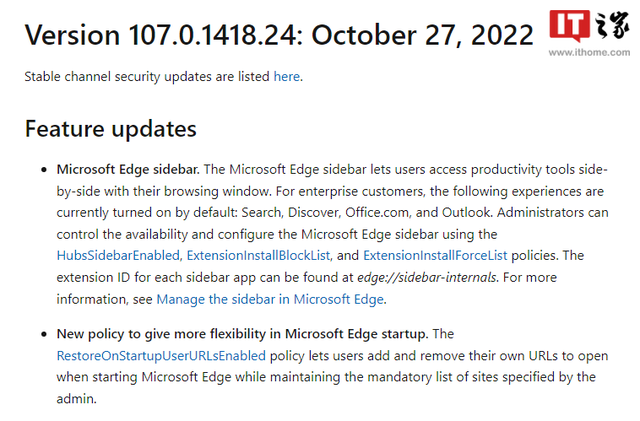
Task: Open the RestoreOnStartupUserURLsEnabled policy link
Action: point(161,356)
